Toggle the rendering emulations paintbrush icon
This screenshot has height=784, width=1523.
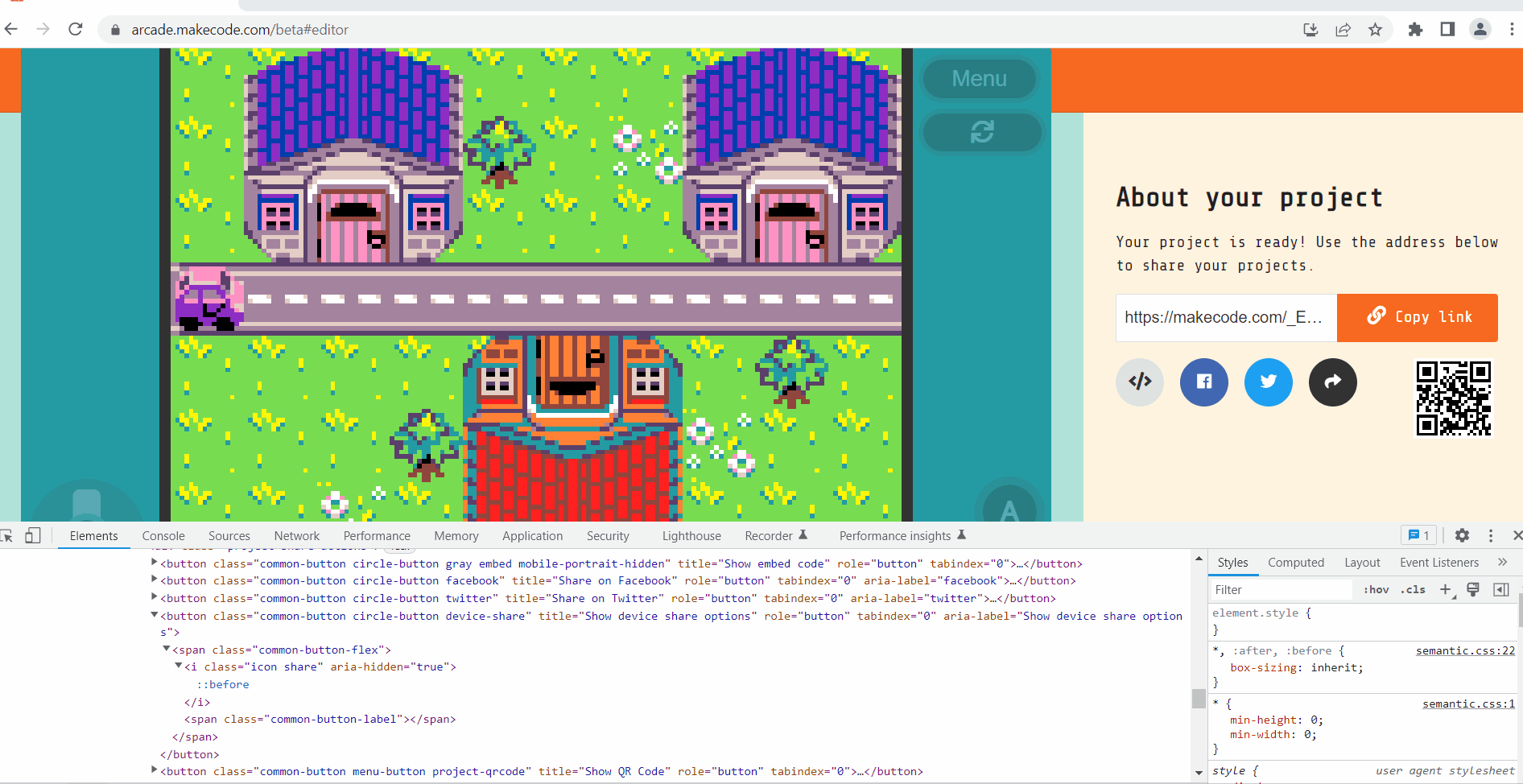coord(1473,590)
